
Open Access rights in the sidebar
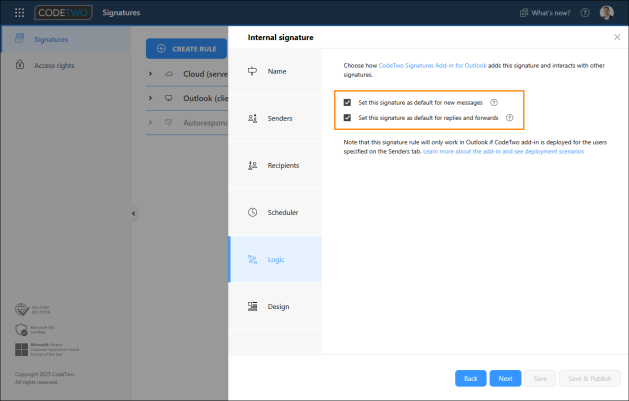[x=65, y=65]
